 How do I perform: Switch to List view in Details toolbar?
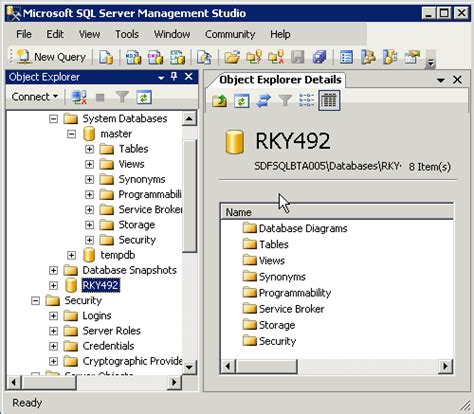(x=307, y=100)
